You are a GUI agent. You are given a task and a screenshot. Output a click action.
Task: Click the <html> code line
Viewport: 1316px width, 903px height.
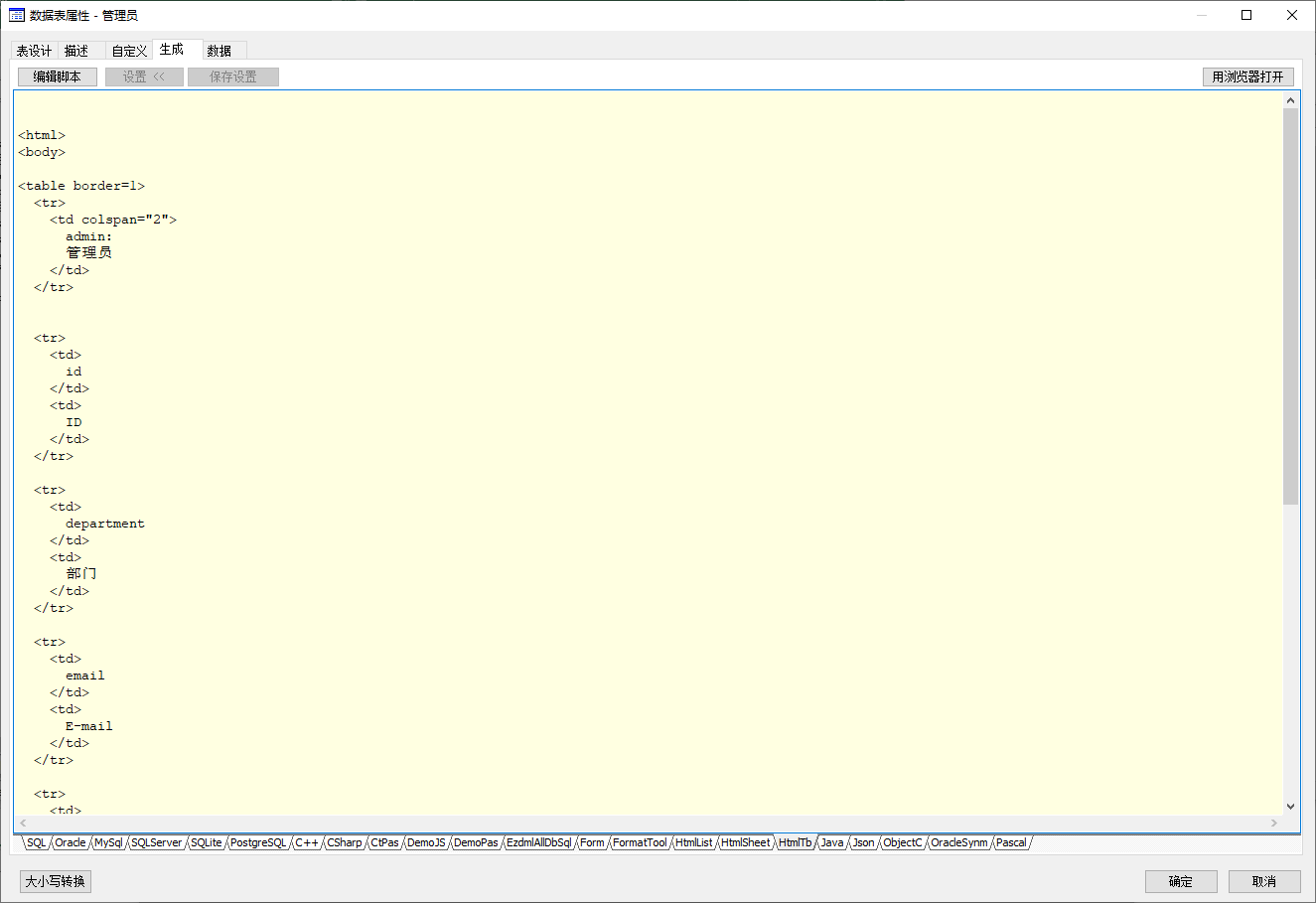(x=42, y=135)
